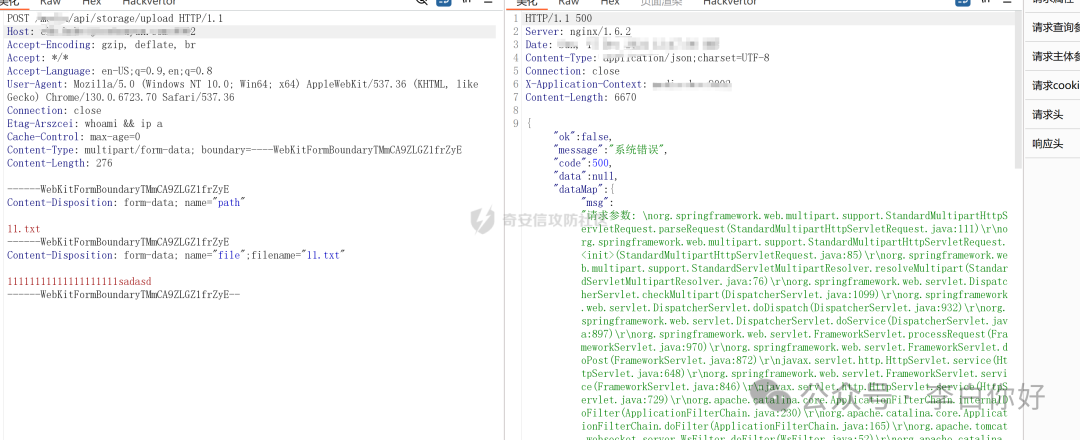The height and width of the screenshot is (440, 1080).
Task: Select the response pane's 美化 tab
Action: pos(527,3)
